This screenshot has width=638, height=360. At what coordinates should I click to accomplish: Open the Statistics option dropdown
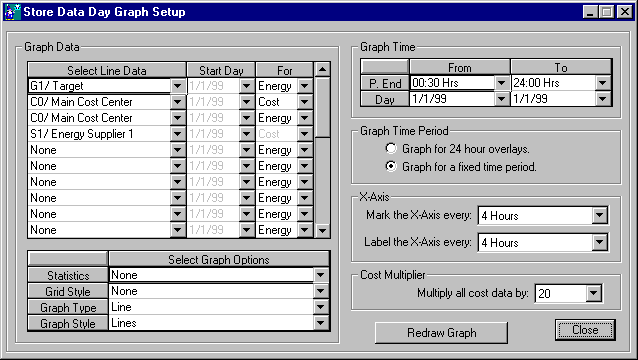tap(321, 275)
